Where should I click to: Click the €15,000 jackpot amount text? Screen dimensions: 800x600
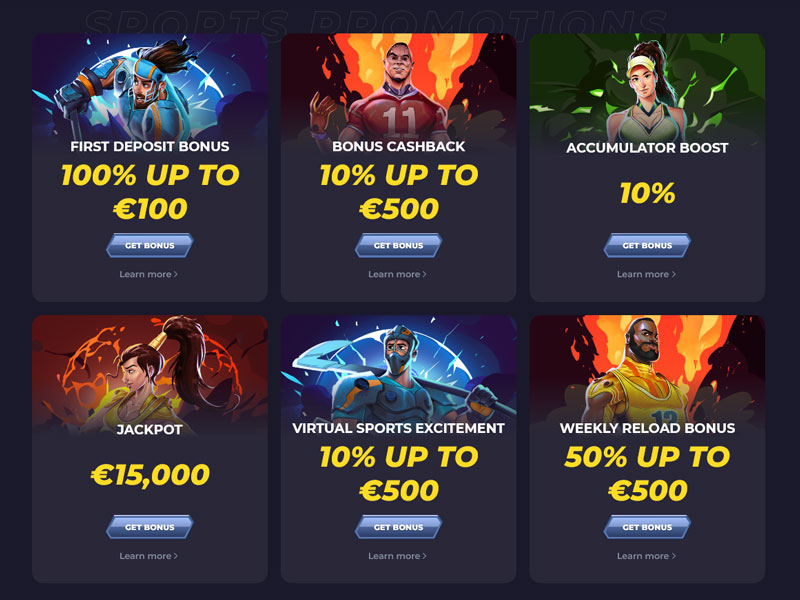pos(150,474)
